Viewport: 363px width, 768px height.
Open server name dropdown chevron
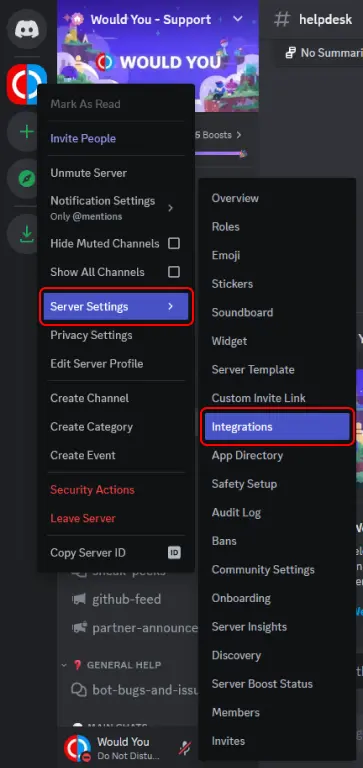coord(238,19)
